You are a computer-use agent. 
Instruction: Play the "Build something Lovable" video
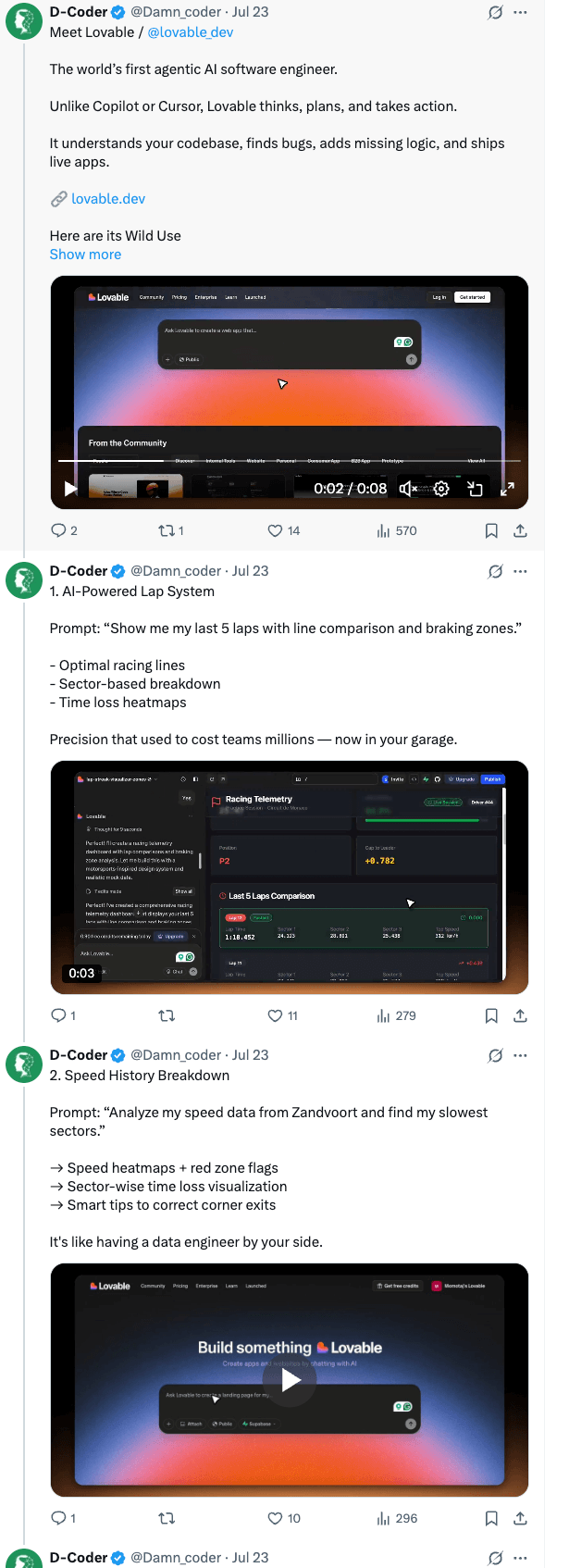[x=291, y=1380]
